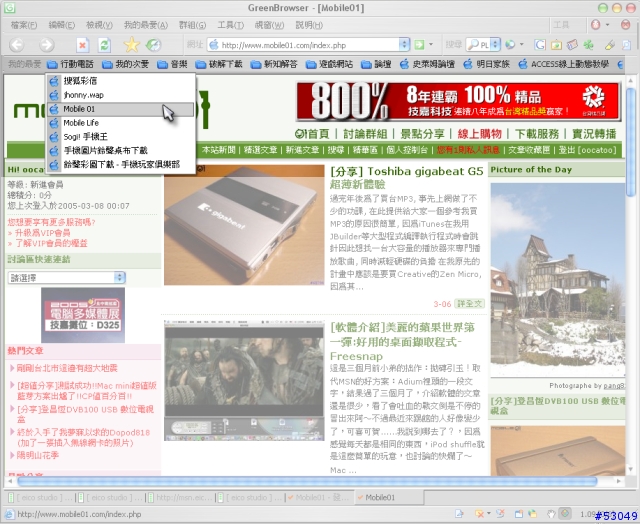Click the green clover toolbar icon

[588, 44]
